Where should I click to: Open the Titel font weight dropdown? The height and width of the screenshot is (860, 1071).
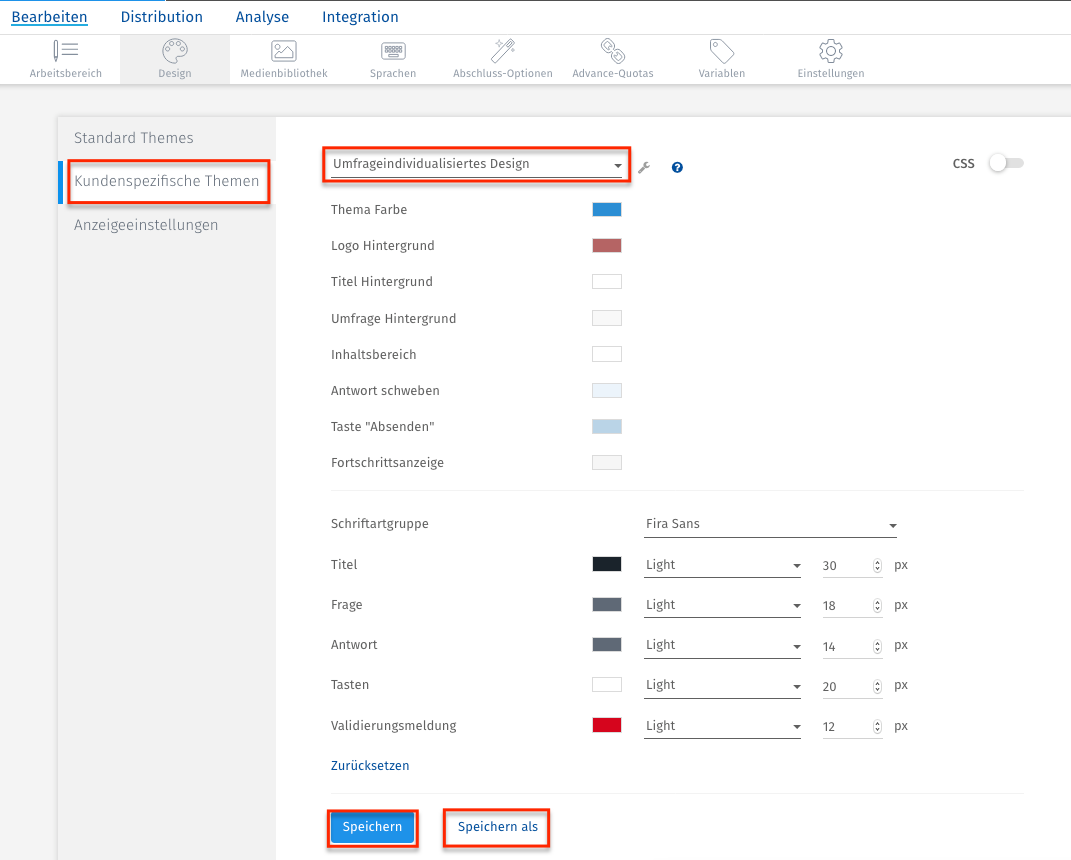point(722,565)
